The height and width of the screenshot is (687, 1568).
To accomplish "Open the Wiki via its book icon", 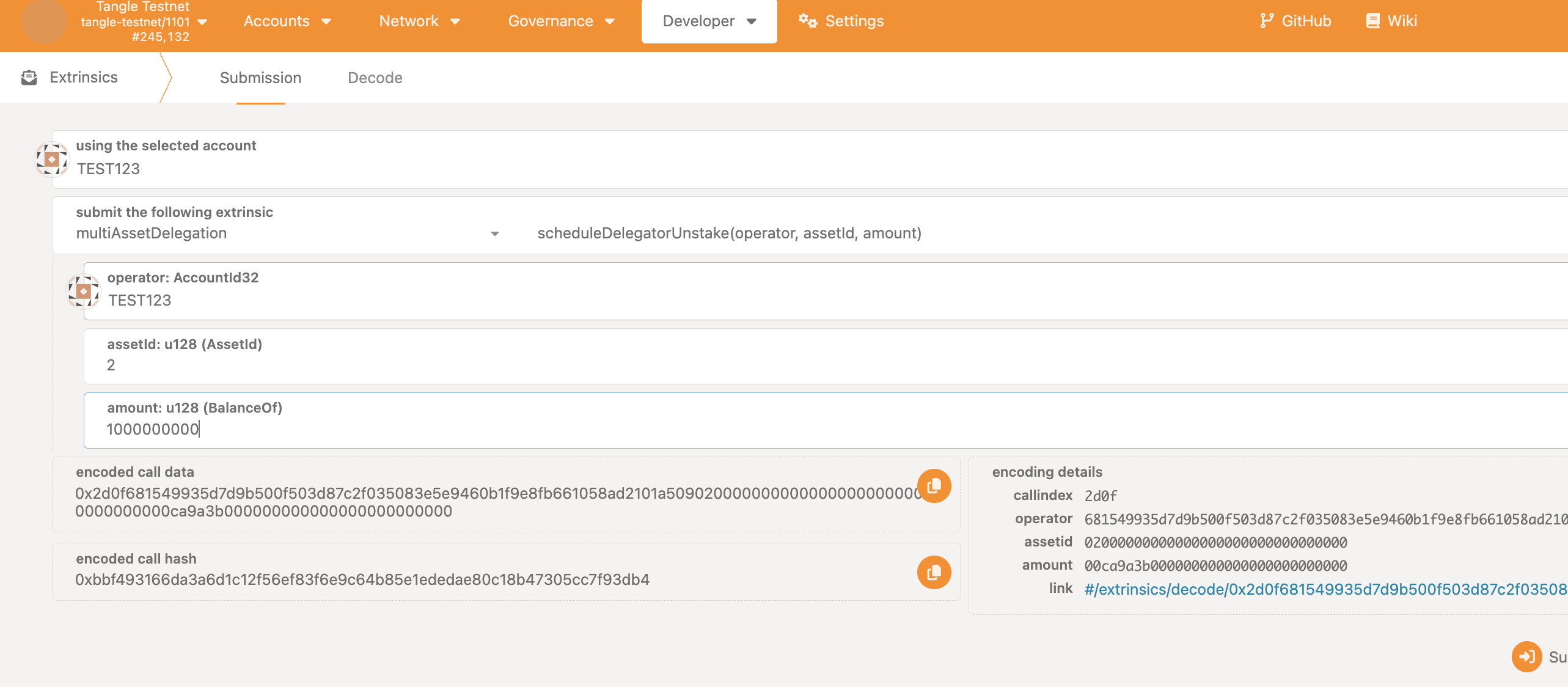I will point(1372,20).
